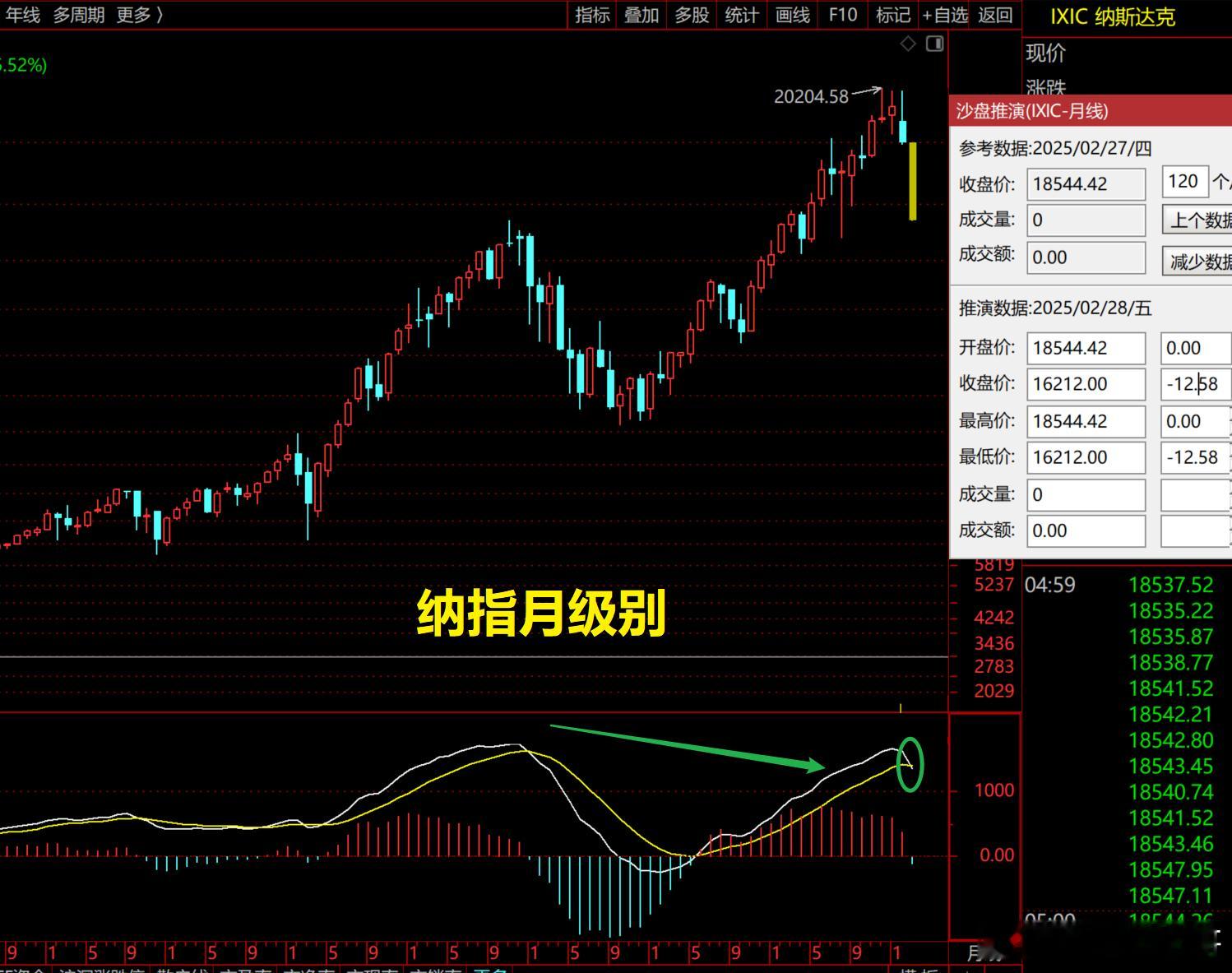Click the reference 成交额 field
This screenshot has height=973, width=1232.
(1086, 257)
